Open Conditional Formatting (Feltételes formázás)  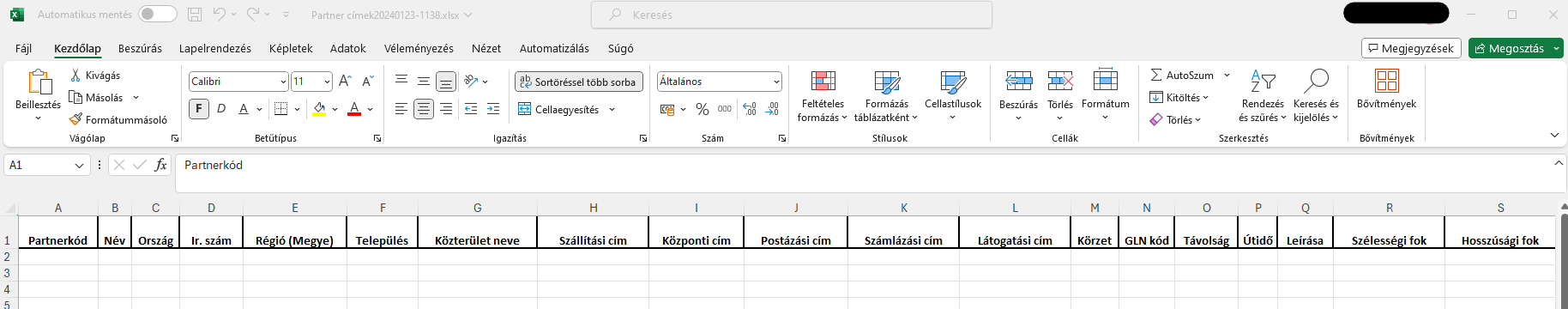pos(823,96)
